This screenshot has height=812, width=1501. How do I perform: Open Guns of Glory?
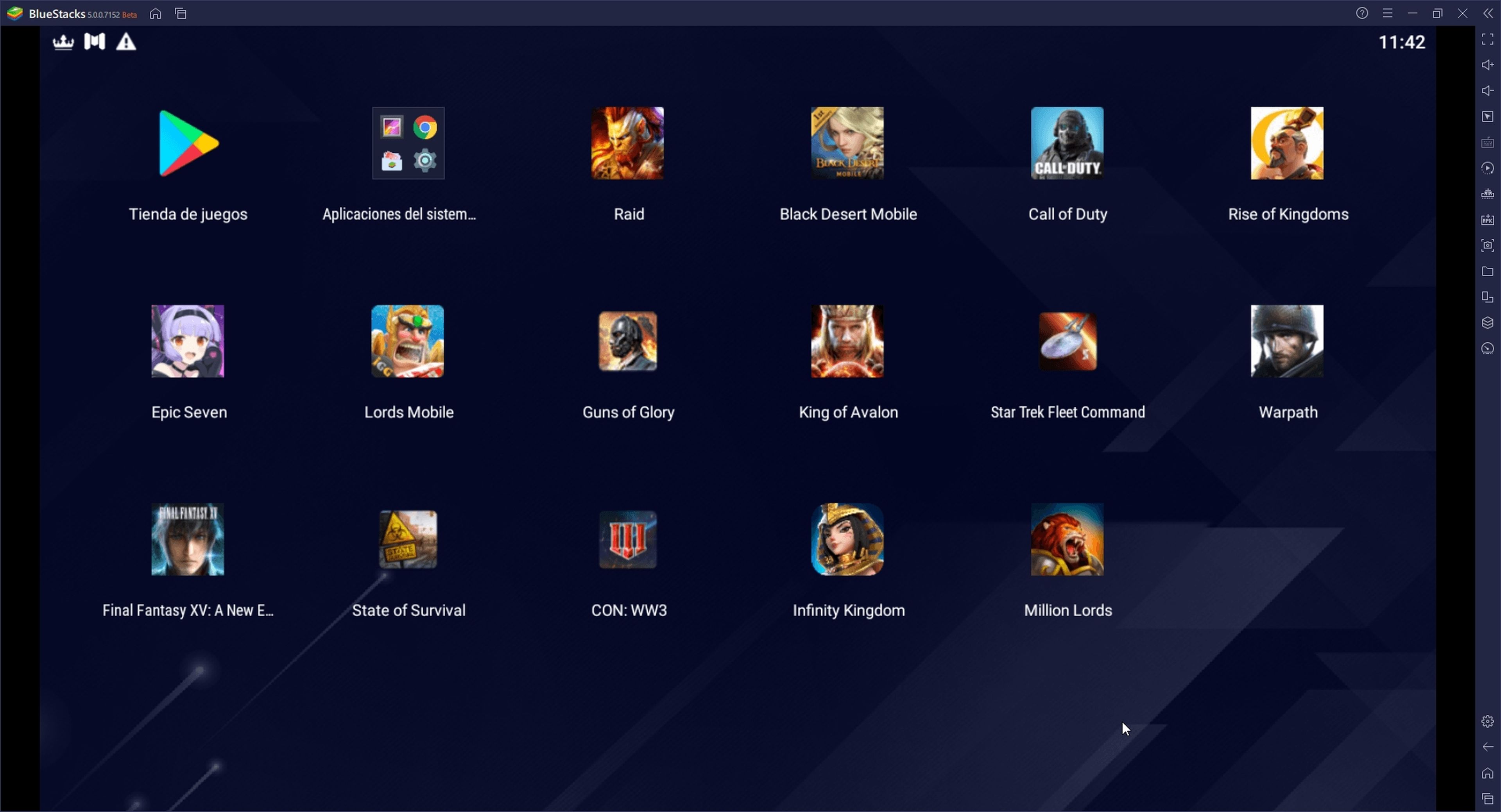tap(627, 342)
